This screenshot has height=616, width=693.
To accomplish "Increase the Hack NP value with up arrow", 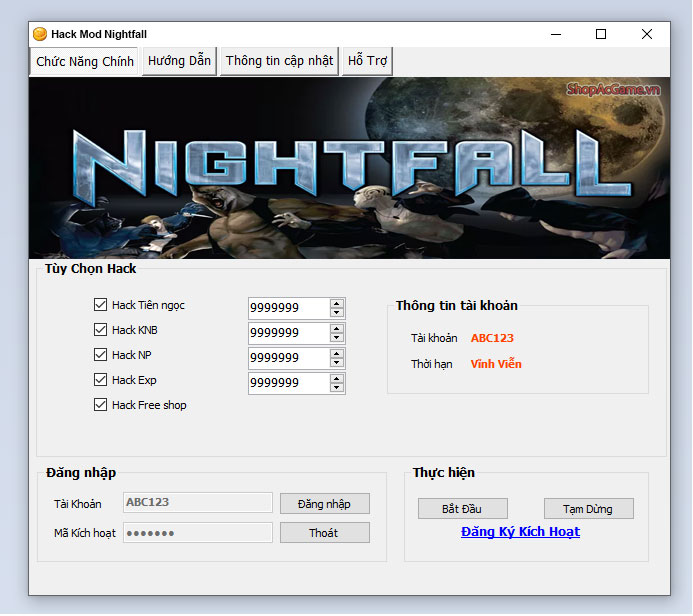I will tap(337, 354).
